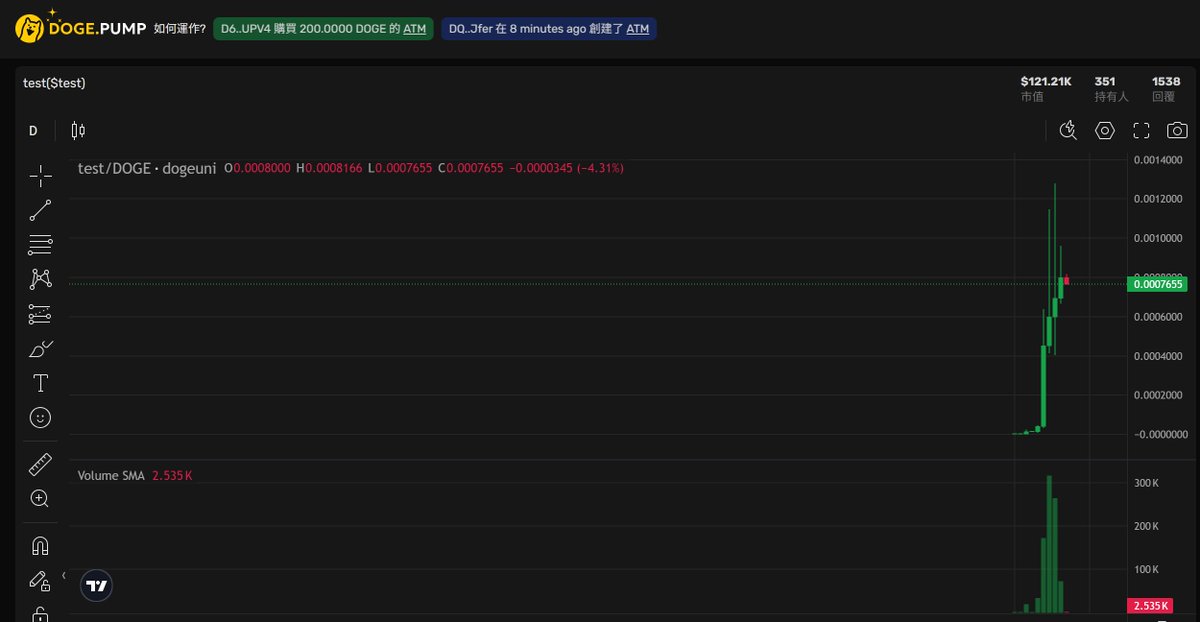
Task: Select the pattern XABCD tool
Action: tap(40, 279)
